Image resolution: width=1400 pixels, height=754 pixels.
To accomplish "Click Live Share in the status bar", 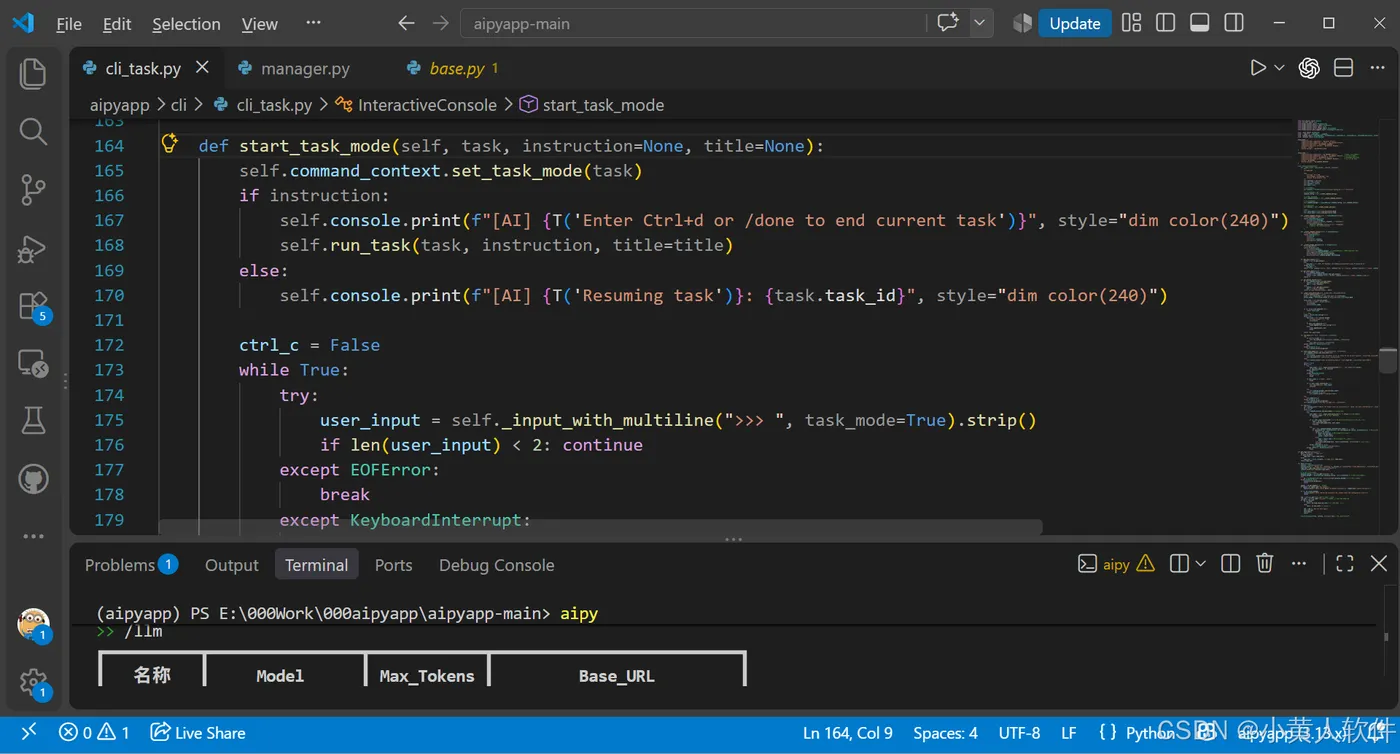I will point(198,733).
